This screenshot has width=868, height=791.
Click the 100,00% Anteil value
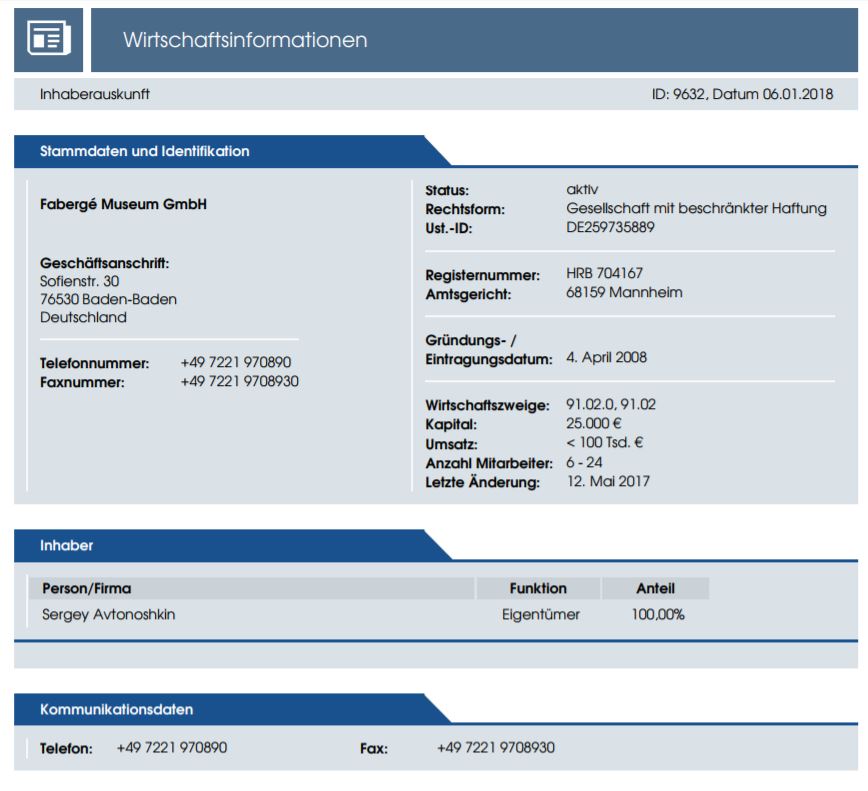click(658, 614)
